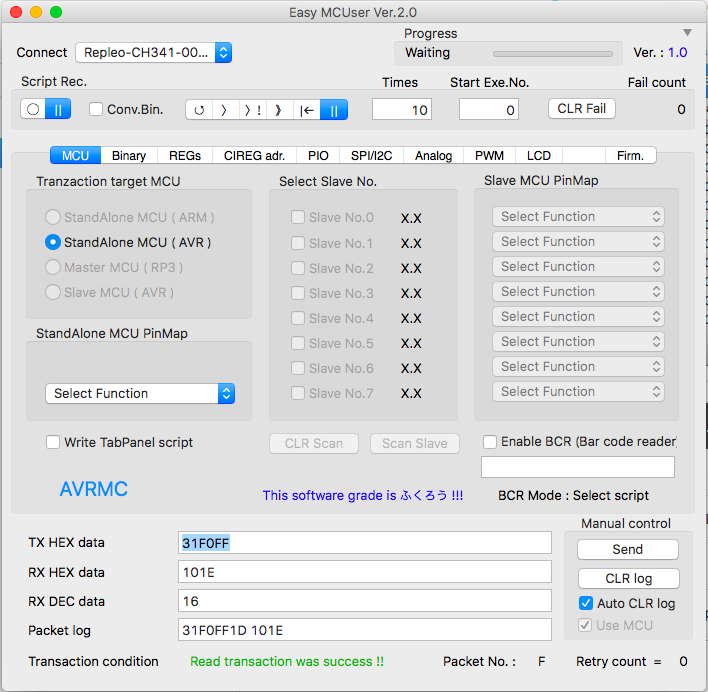
Task: Switch to the PIO tab
Action: [318, 156]
